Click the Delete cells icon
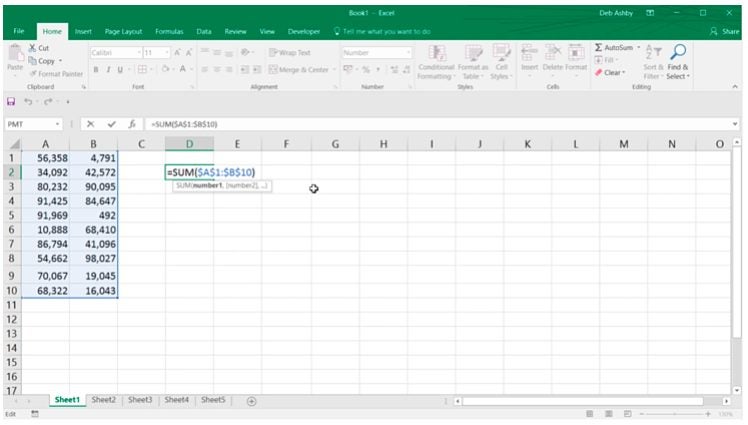 [x=553, y=52]
